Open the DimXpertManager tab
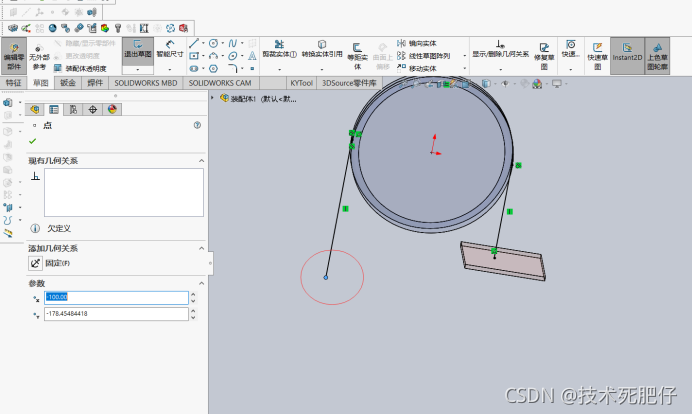693x414 pixels. click(x=93, y=109)
